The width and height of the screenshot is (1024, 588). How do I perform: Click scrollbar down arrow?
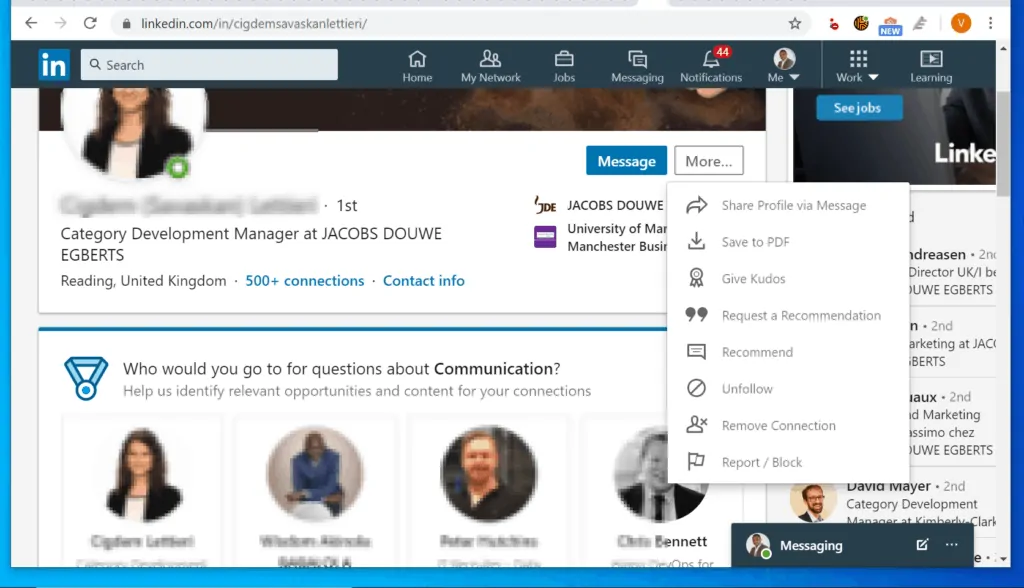1003,559
